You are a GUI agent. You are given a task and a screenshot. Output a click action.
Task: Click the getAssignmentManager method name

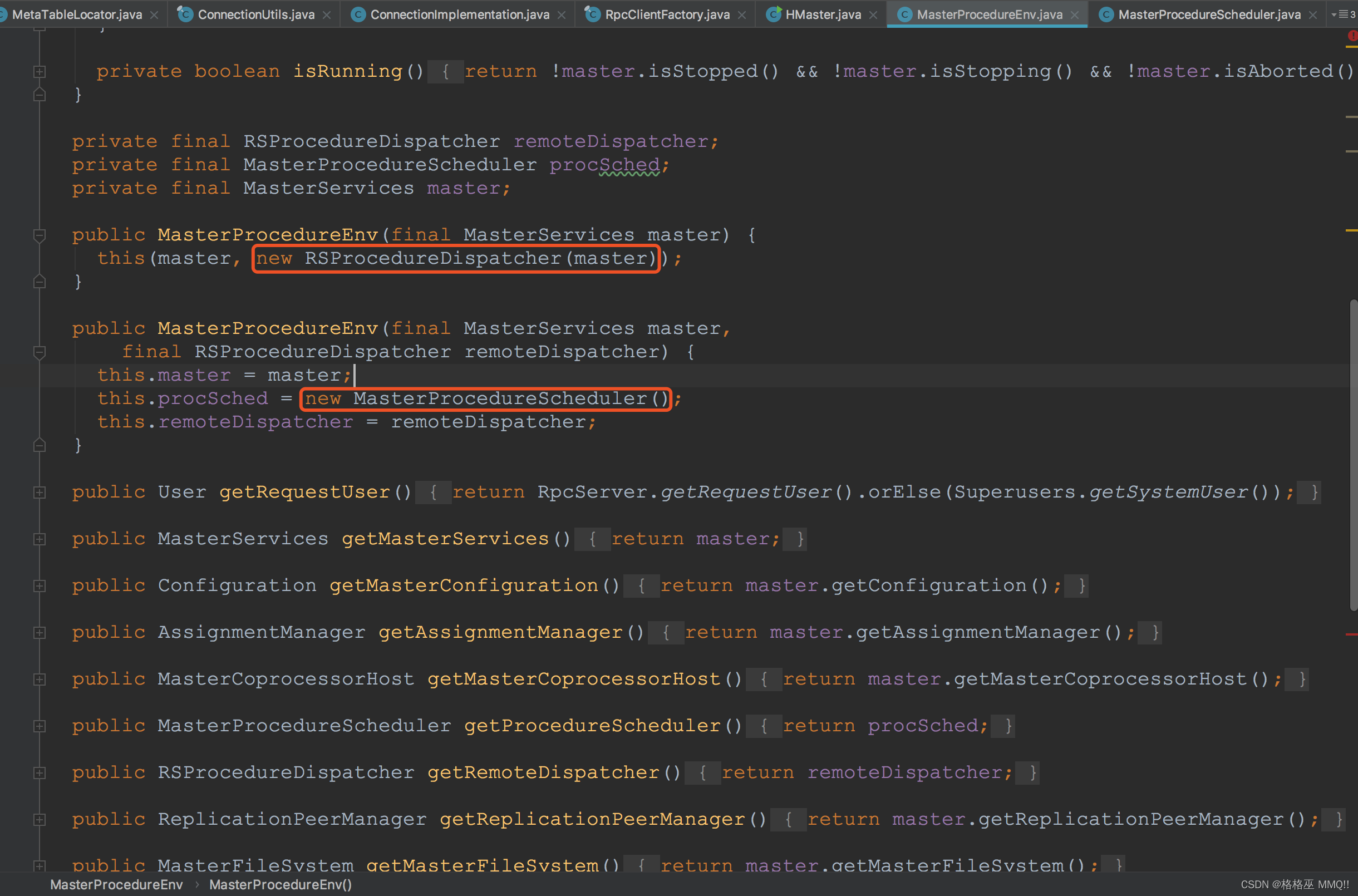click(x=500, y=633)
